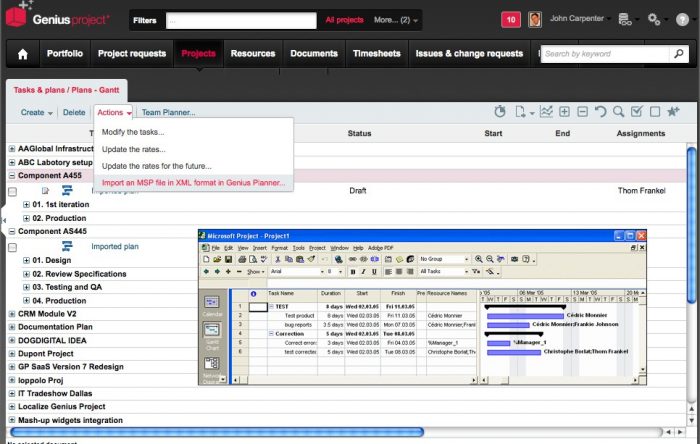Viewport: 700px width, 444px height.
Task: Click Bold icon in Microsoft Project window
Action: click(x=353, y=271)
